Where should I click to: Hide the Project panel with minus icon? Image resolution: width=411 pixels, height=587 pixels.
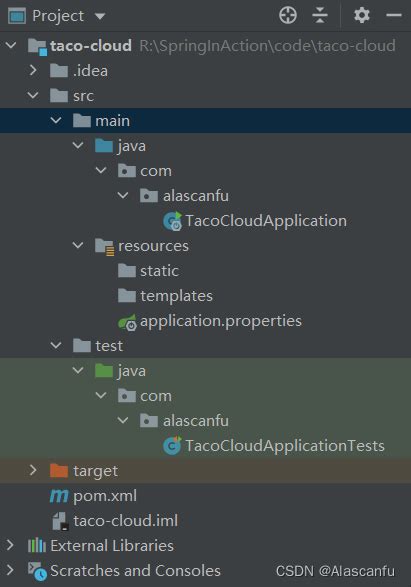click(394, 15)
